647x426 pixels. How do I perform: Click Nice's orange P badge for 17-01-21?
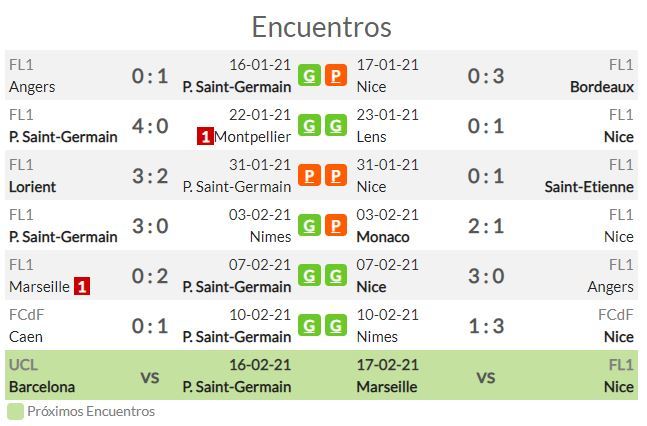(x=335, y=75)
